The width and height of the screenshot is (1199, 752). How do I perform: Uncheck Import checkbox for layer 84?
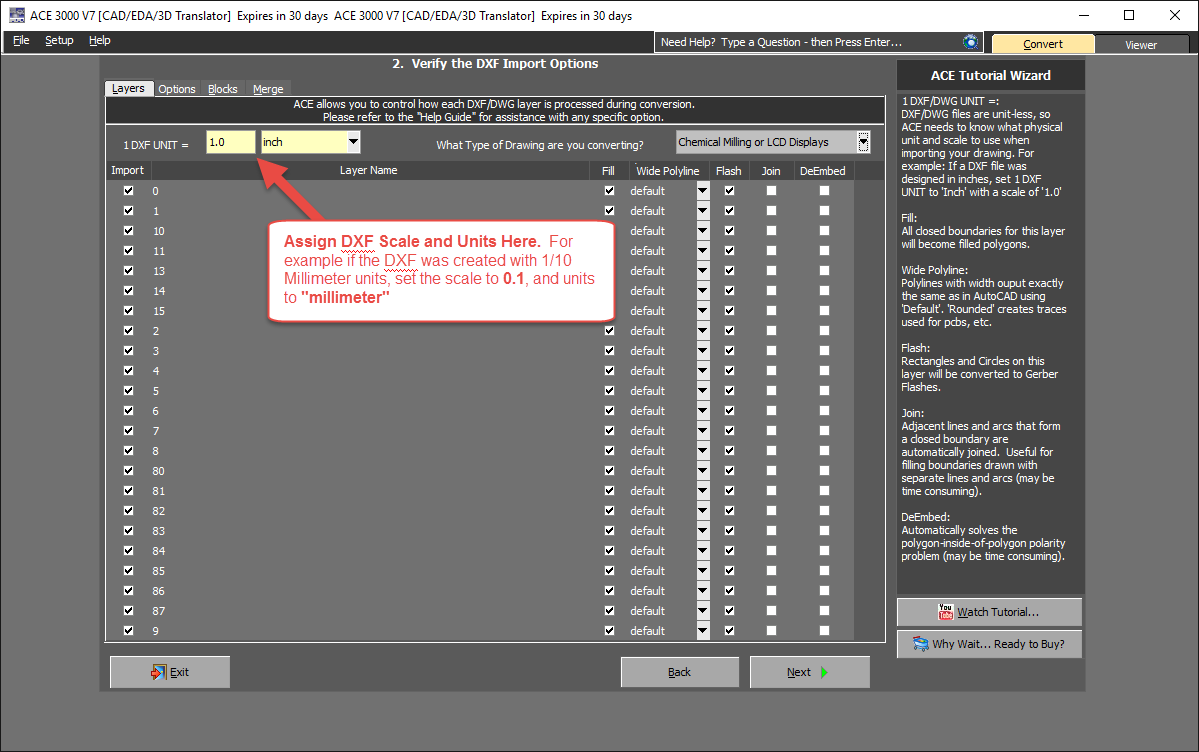pyautogui.click(x=128, y=551)
